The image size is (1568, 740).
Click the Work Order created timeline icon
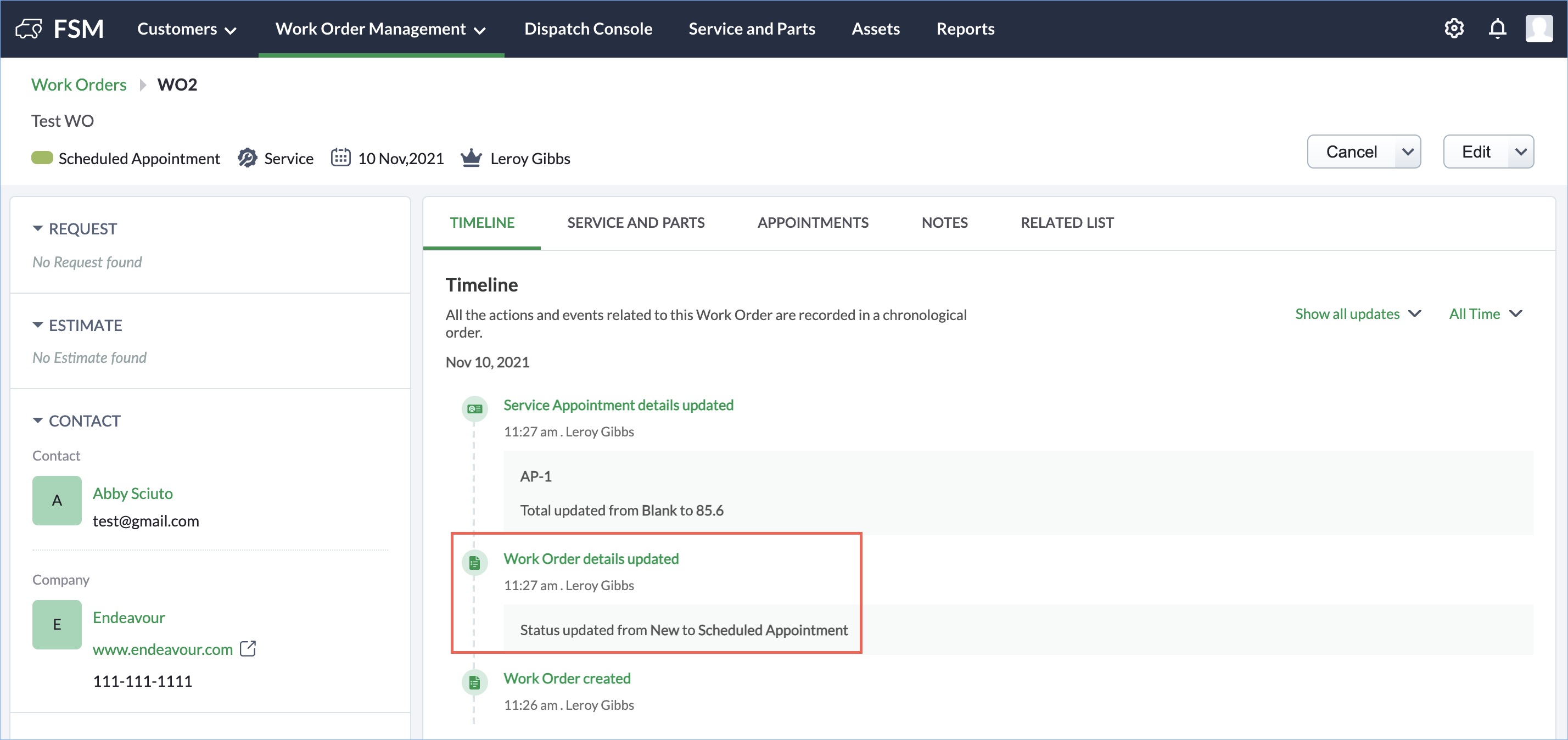pyautogui.click(x=474, y=682)
